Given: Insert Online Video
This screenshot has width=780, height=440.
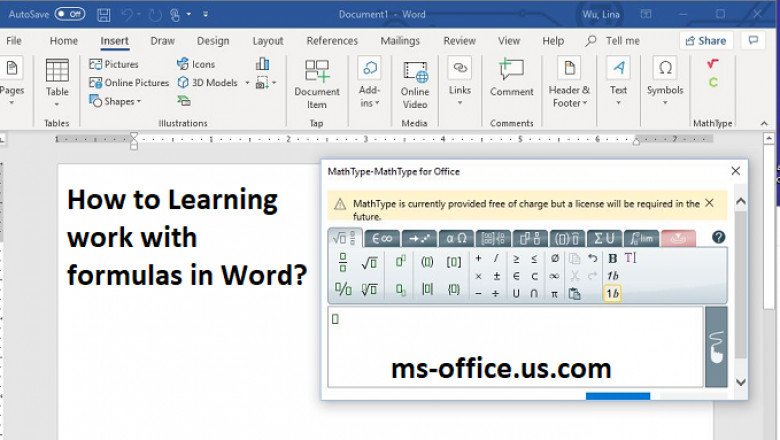Looking at the screenshot, I should pos(415,85).
